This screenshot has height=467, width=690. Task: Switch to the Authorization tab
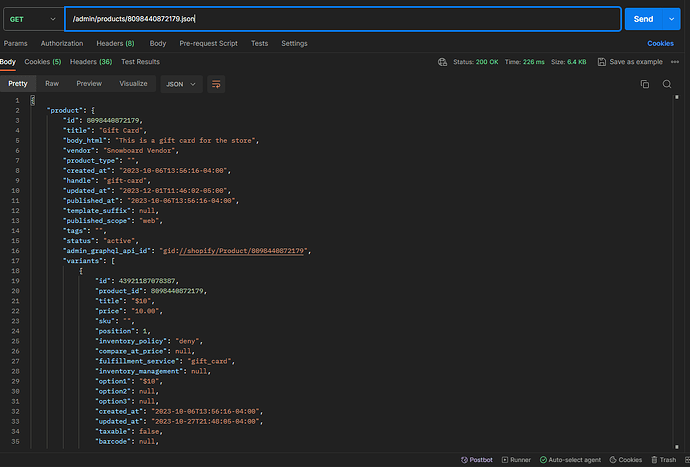62,44
